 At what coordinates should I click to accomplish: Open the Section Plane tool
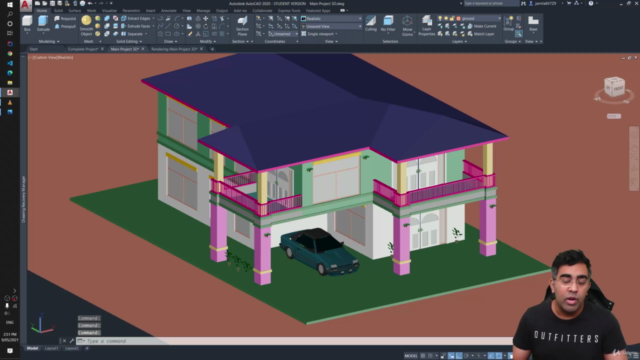242,26
